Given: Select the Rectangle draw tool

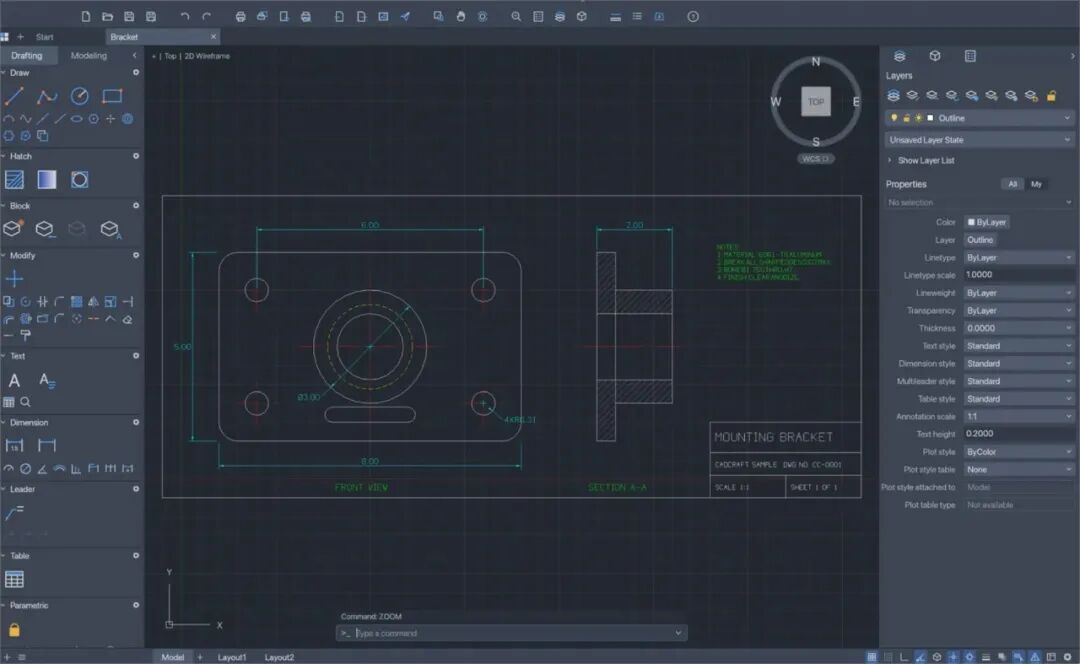Looking at the screenshot, I should [112, 96].
